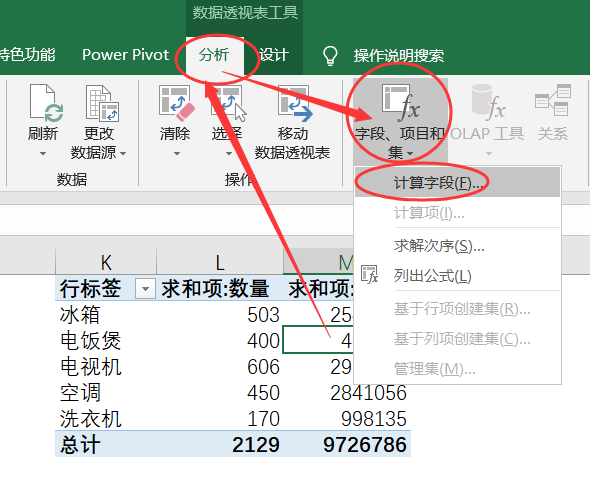The height and width of the screenshot is (493, 590).
Task: Choose 管理集(M)... menu item
Action: click(458, 369)
